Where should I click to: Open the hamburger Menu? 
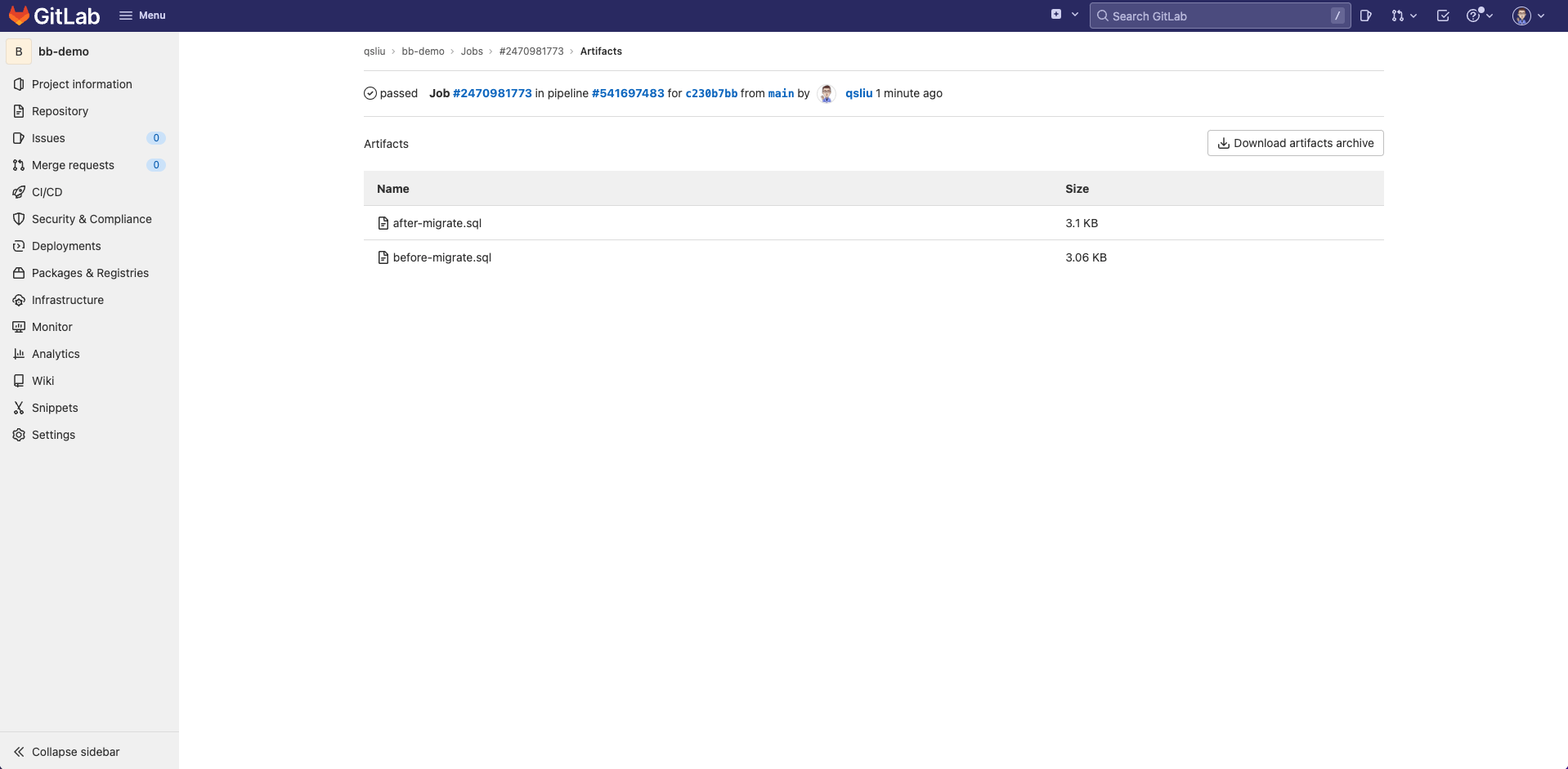click(142, 16)
